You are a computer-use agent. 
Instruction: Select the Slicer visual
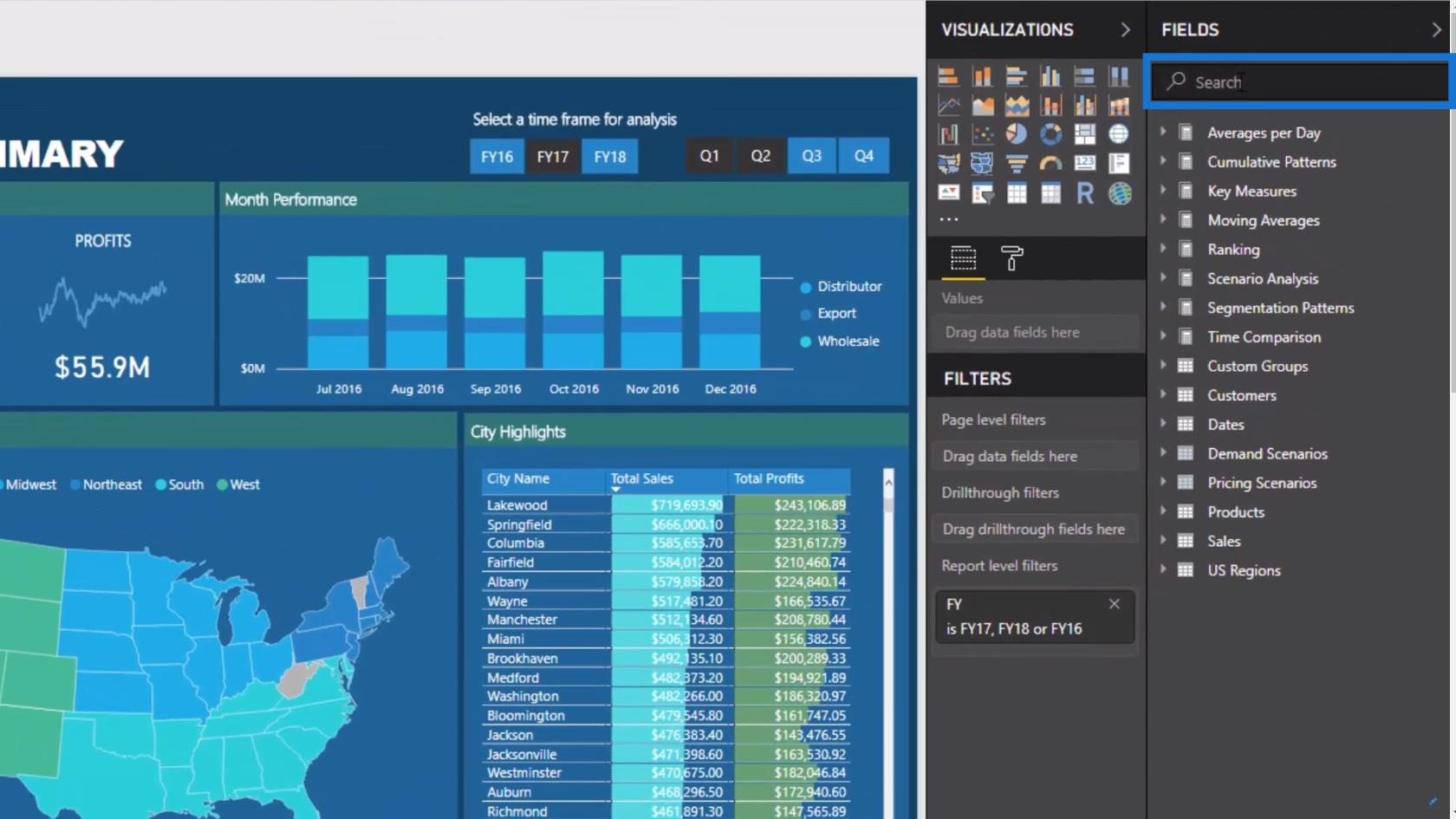click(982, 193)
